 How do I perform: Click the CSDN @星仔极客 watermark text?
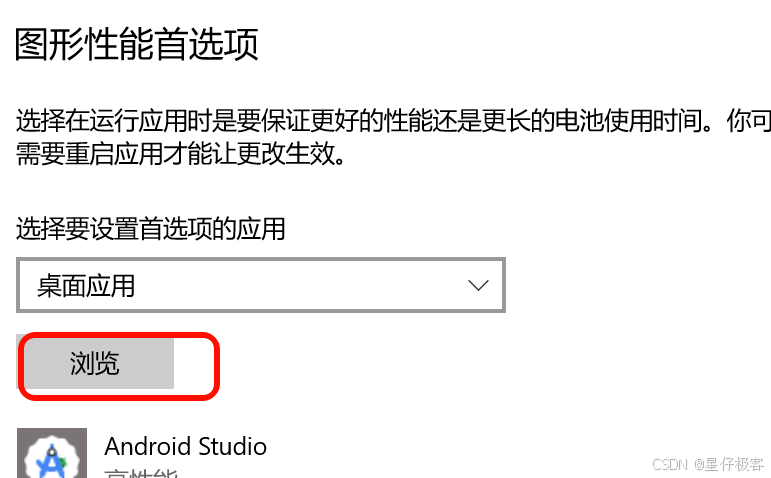pos(708,464)
